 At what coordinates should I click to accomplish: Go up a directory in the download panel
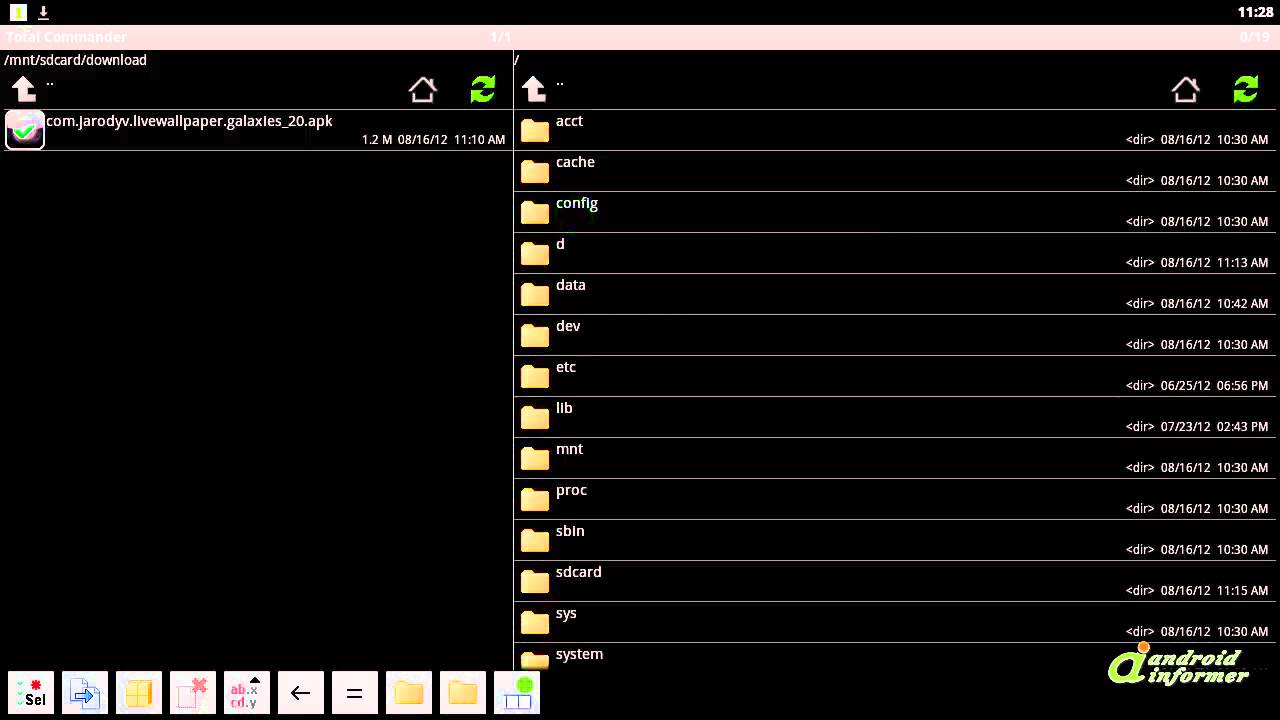point(24,89)
